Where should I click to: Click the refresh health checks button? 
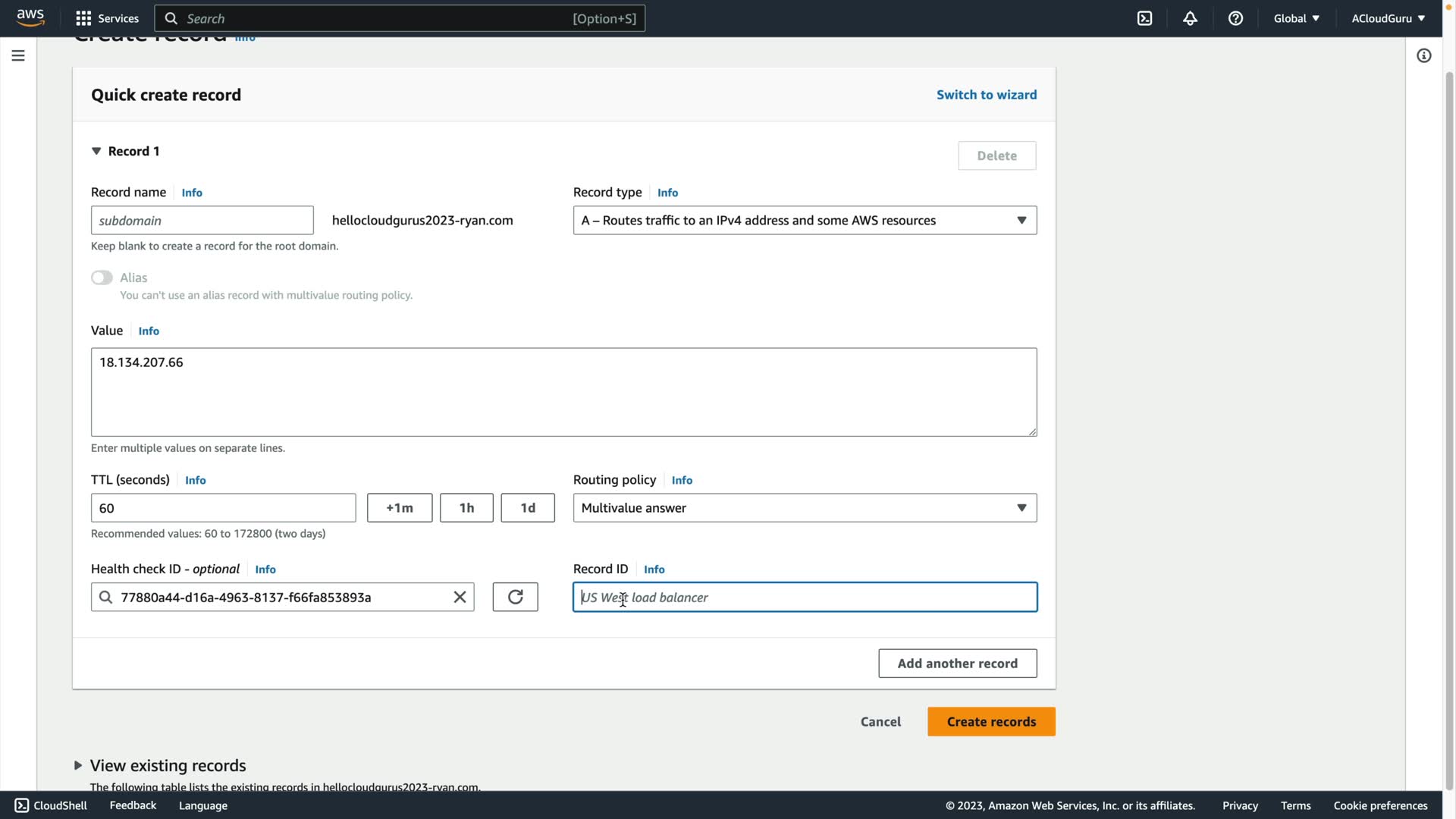pyautogui.click(x=515, y=597)
